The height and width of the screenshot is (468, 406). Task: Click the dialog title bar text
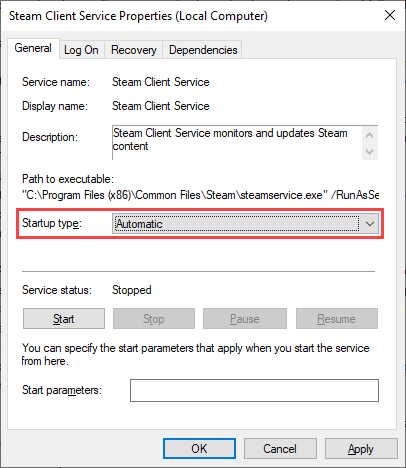point(138,16)
